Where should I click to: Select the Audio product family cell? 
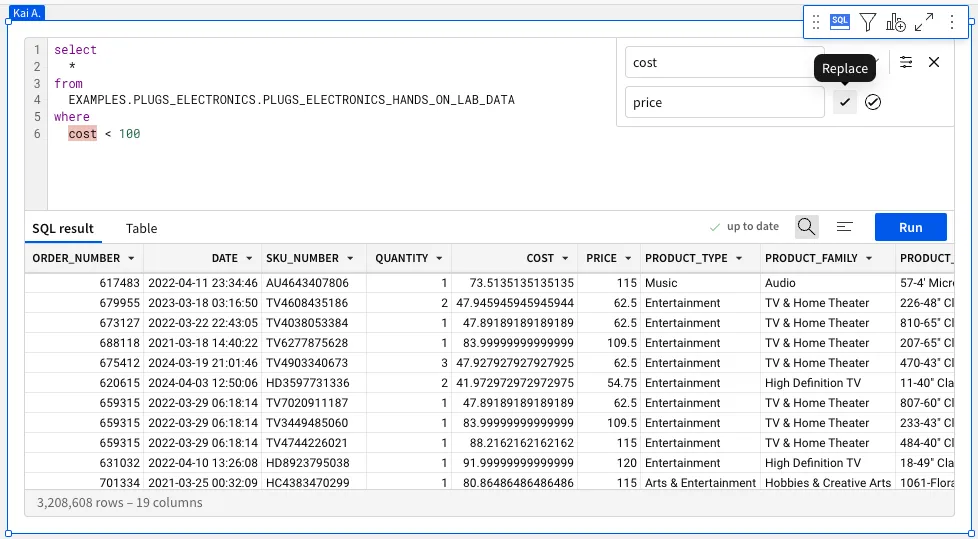[828, 283]
